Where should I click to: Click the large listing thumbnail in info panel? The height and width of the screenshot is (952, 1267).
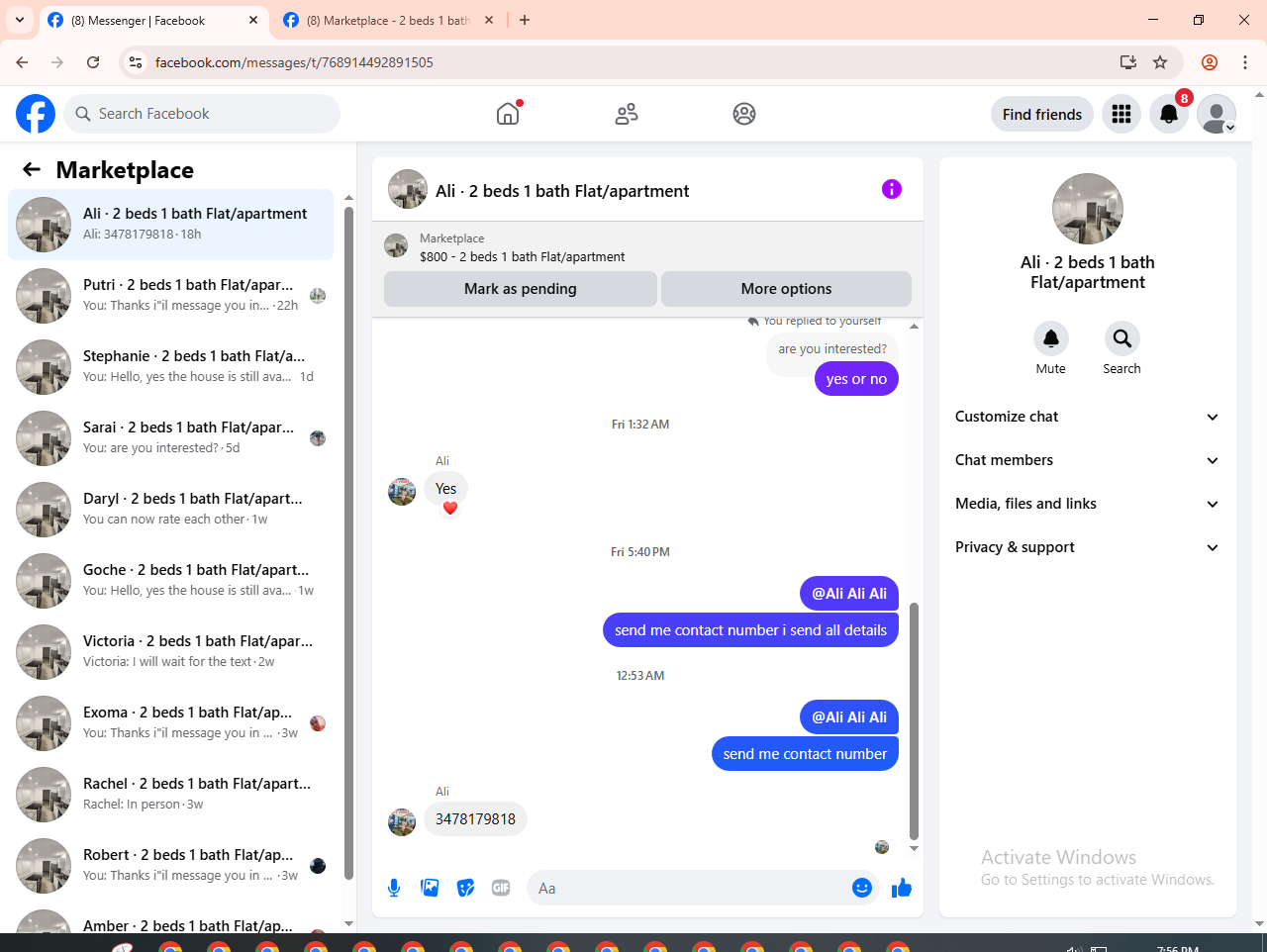(1088, 209)
